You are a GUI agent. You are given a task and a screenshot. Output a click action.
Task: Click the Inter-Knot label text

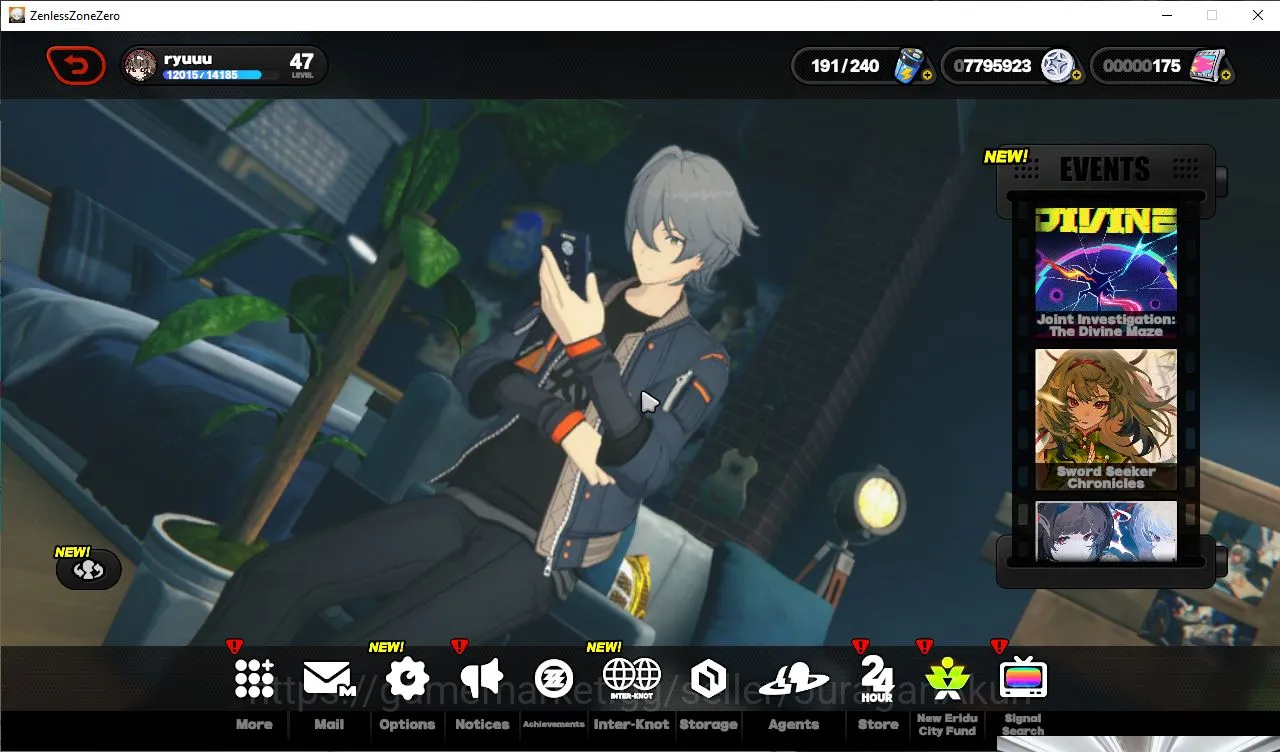[x=631, y=724]
